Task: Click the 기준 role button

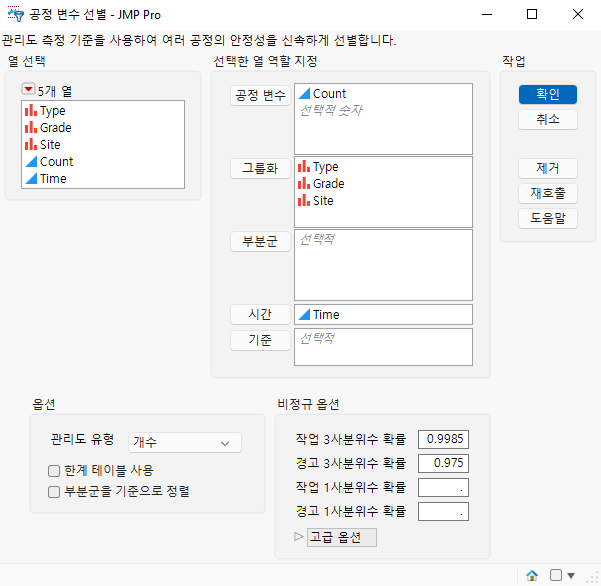Action: (x=260, y=340)
